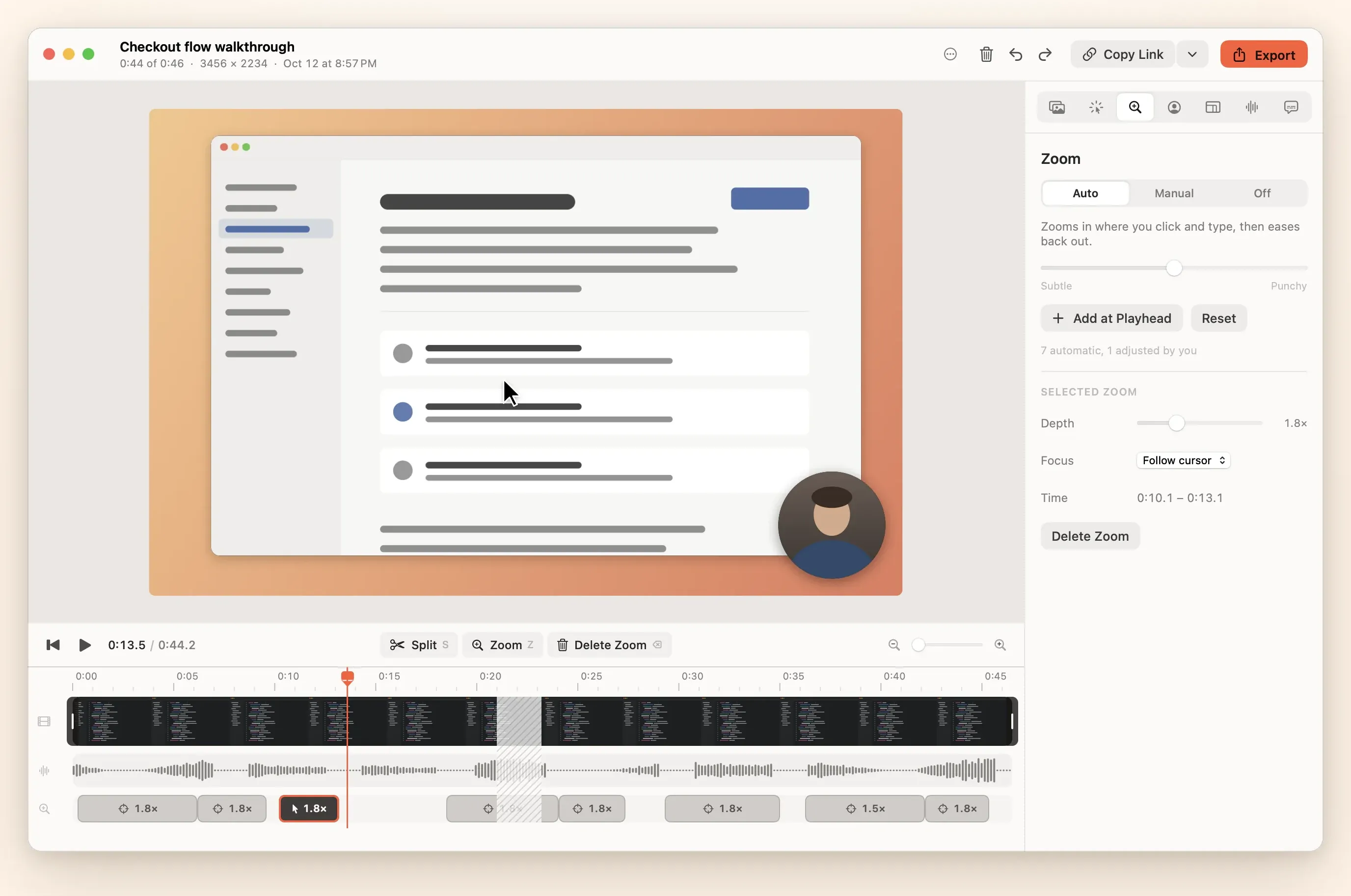Select the Zoom panel magnifier icon
Image resolution: width=1351 pixels, height=896 pixels.
coord(1135,107)
